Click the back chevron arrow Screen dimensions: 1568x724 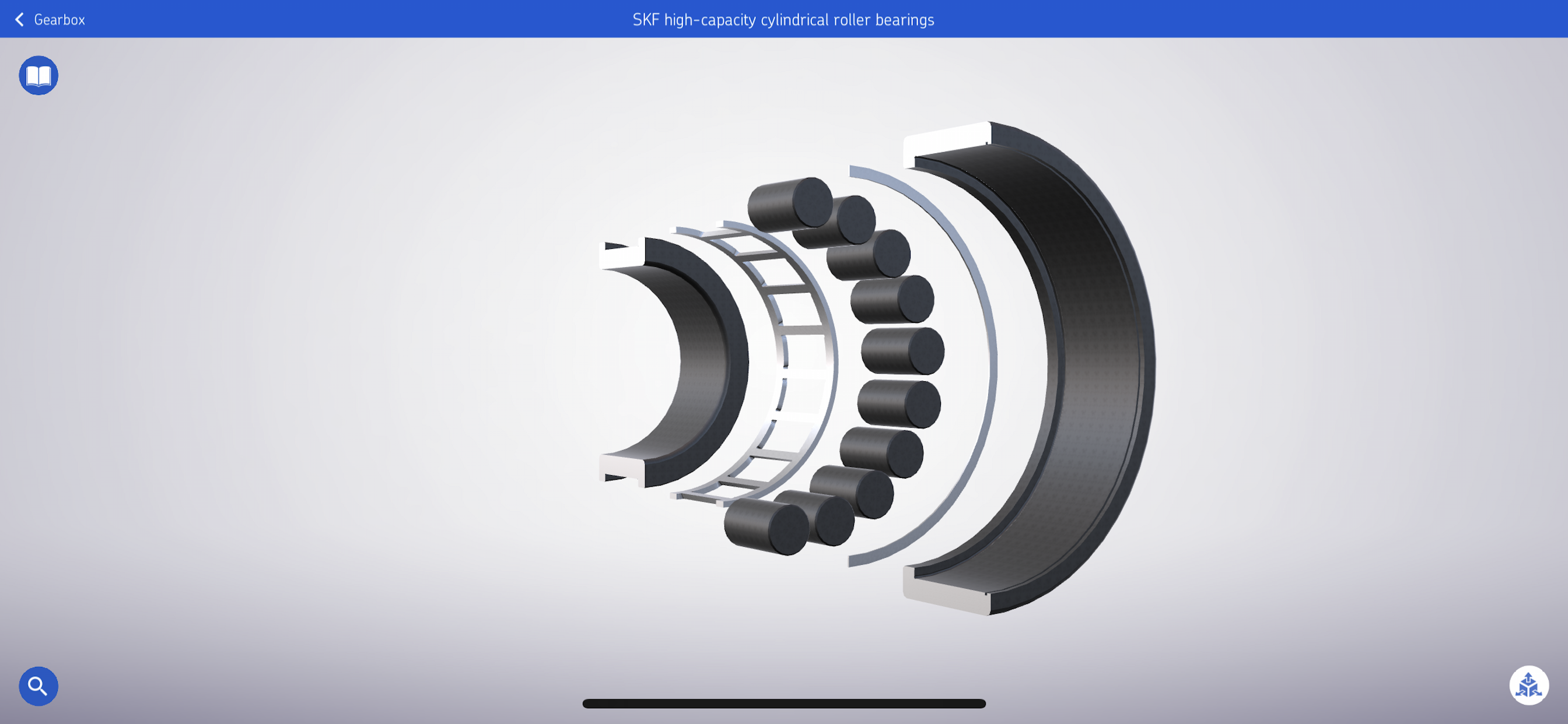[19, 19]
